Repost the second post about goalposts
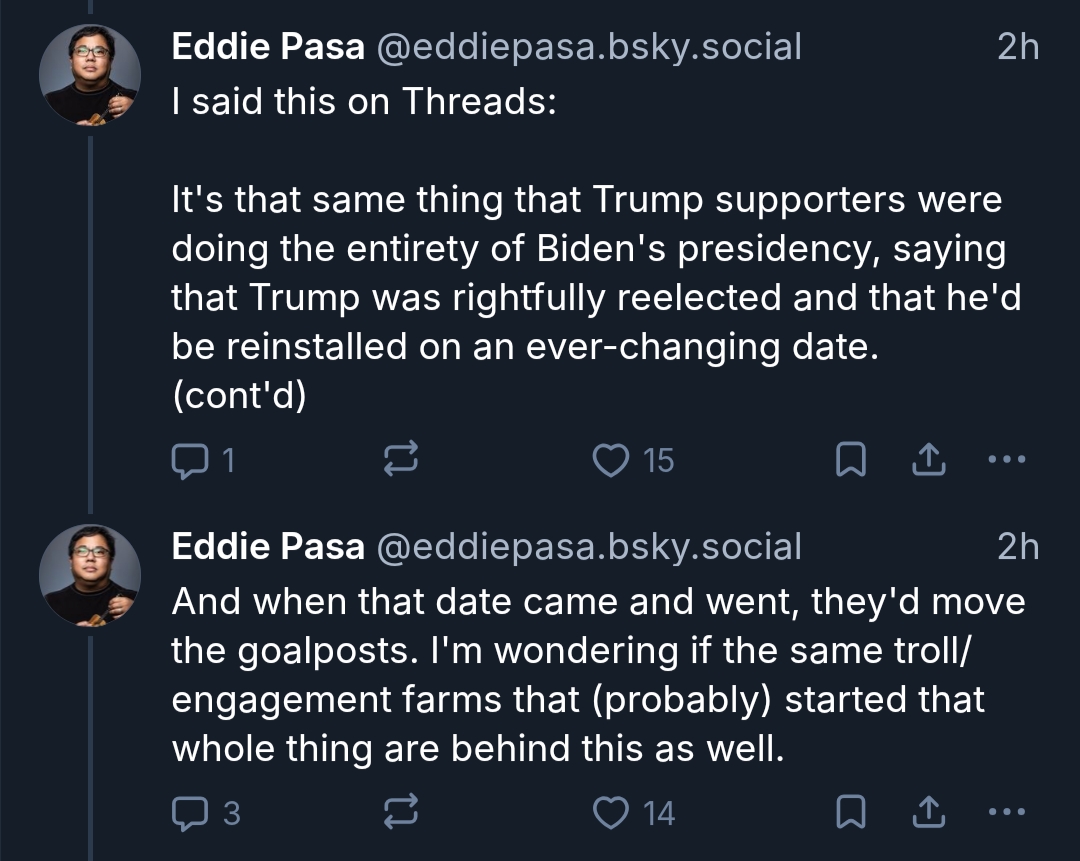 tap(401, 814)
